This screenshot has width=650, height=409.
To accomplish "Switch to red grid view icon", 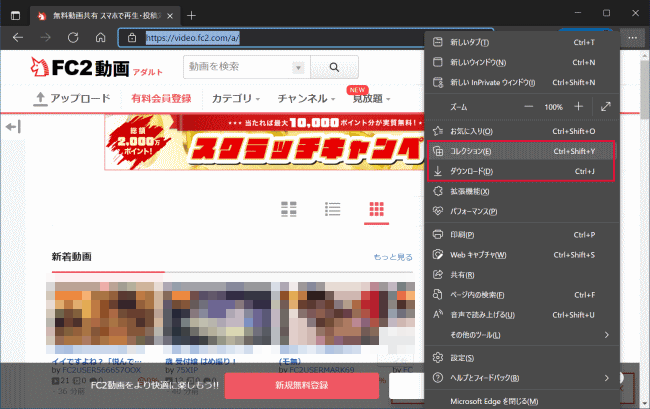I will tap(376, 209).
